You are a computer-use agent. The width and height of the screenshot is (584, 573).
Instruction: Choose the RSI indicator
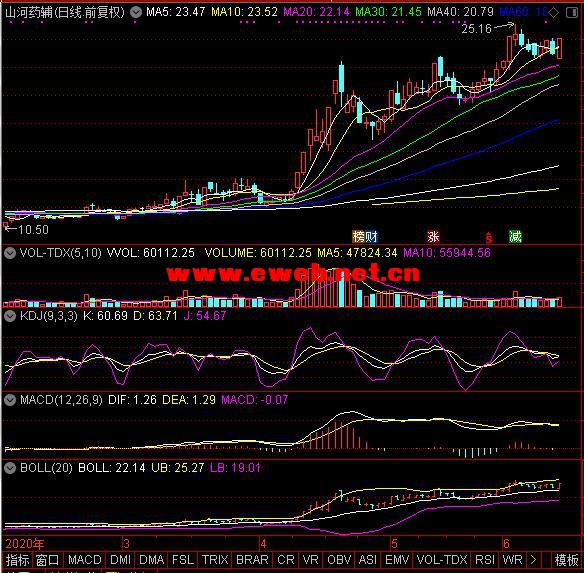tap(485, 560)
